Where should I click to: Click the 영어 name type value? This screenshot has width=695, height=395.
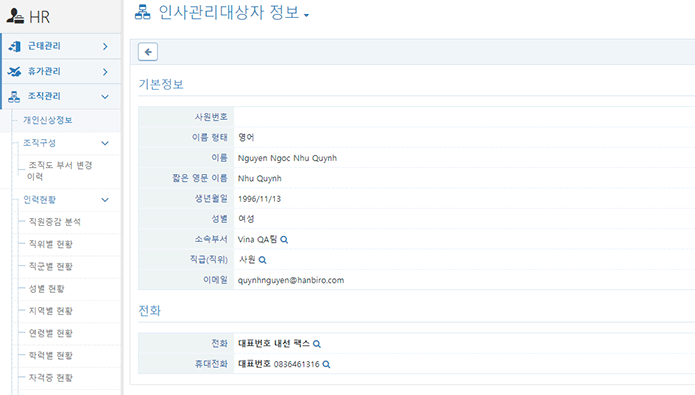coord(246,137)
